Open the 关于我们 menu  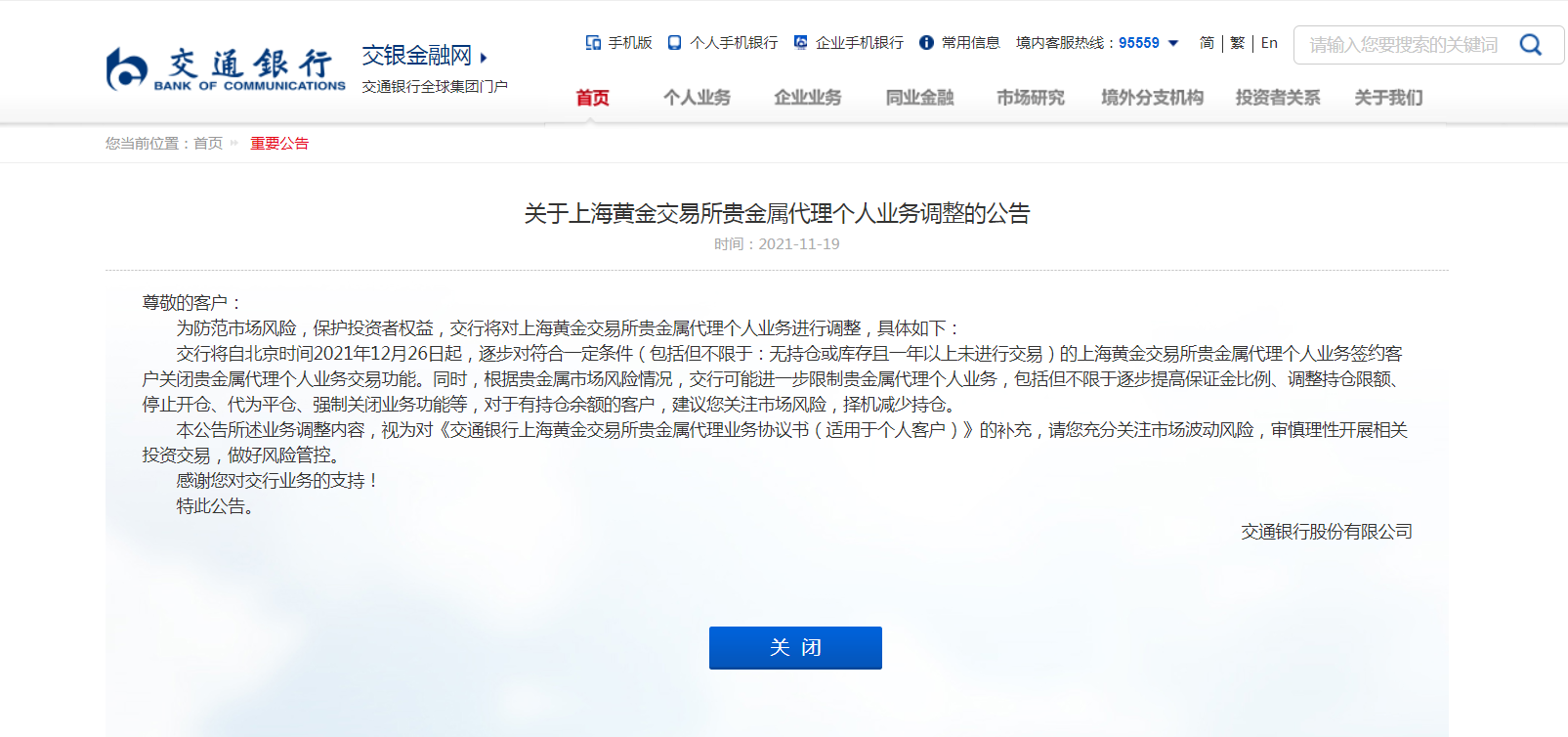tap(1388, 98)
